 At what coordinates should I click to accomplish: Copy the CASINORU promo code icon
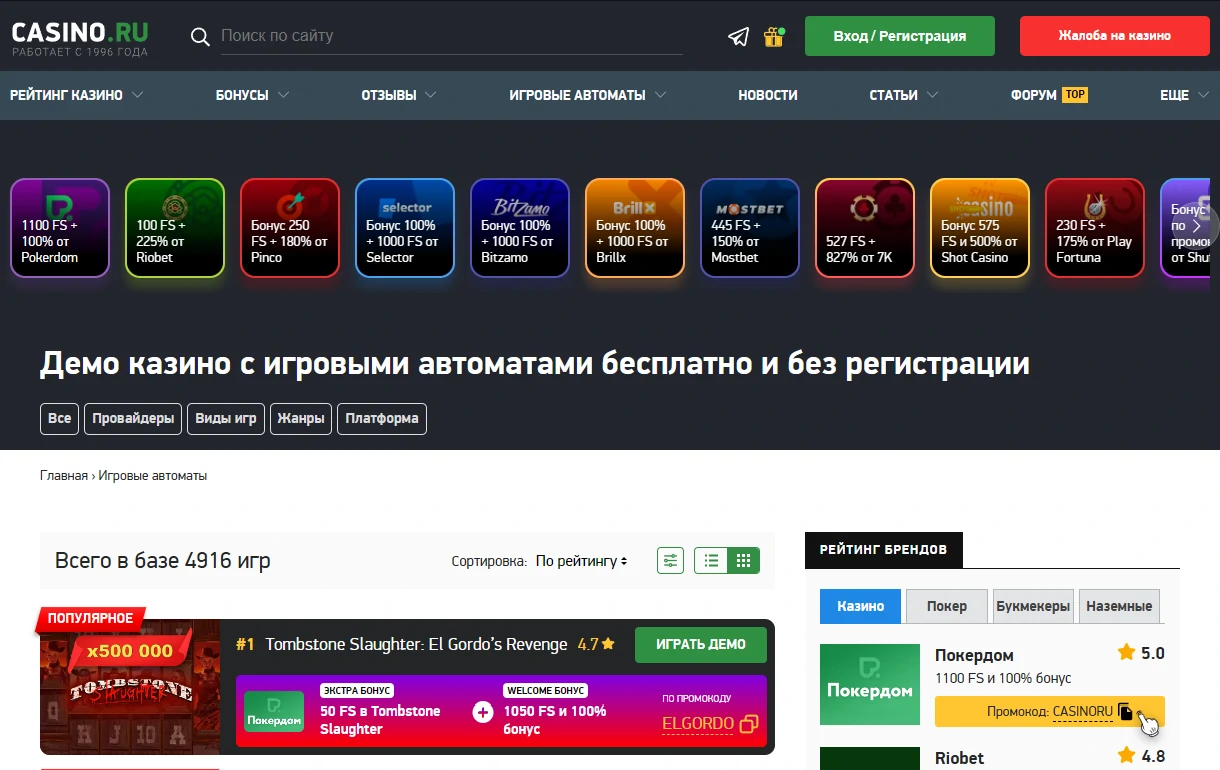pyautogui.click(x=1125, y=712)
